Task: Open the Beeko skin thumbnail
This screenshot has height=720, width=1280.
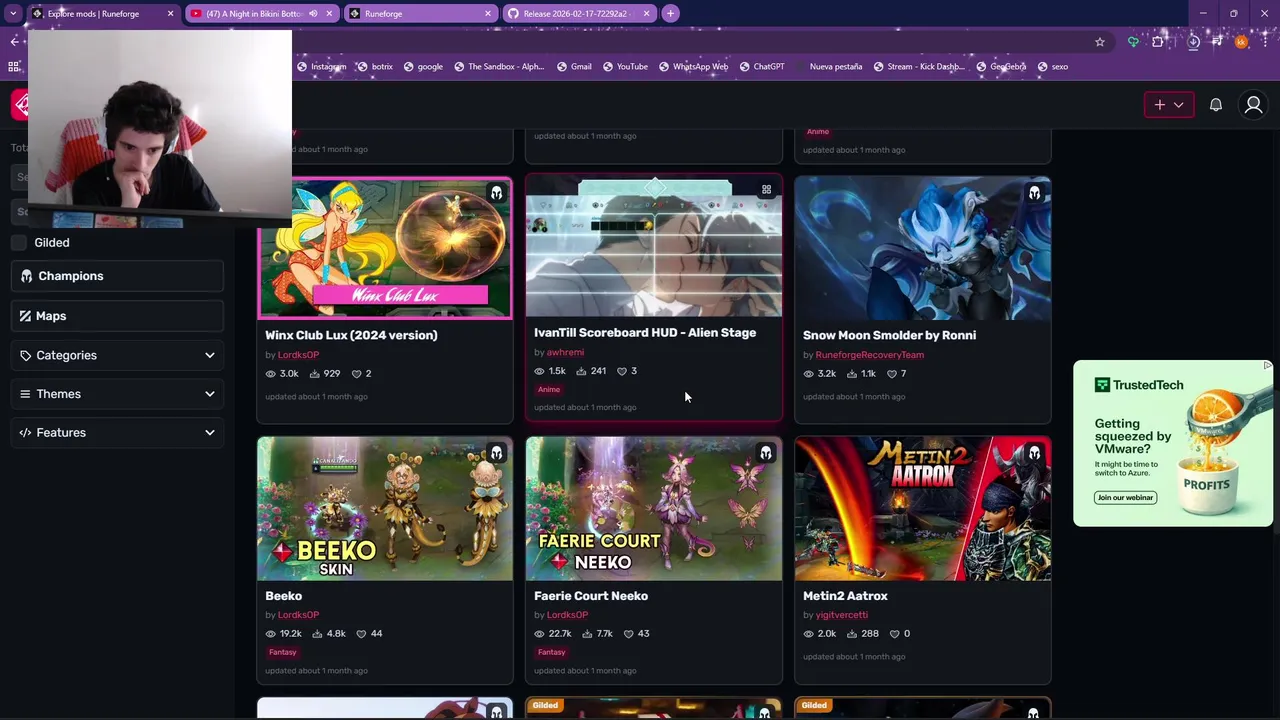Action: coord(385,509)
